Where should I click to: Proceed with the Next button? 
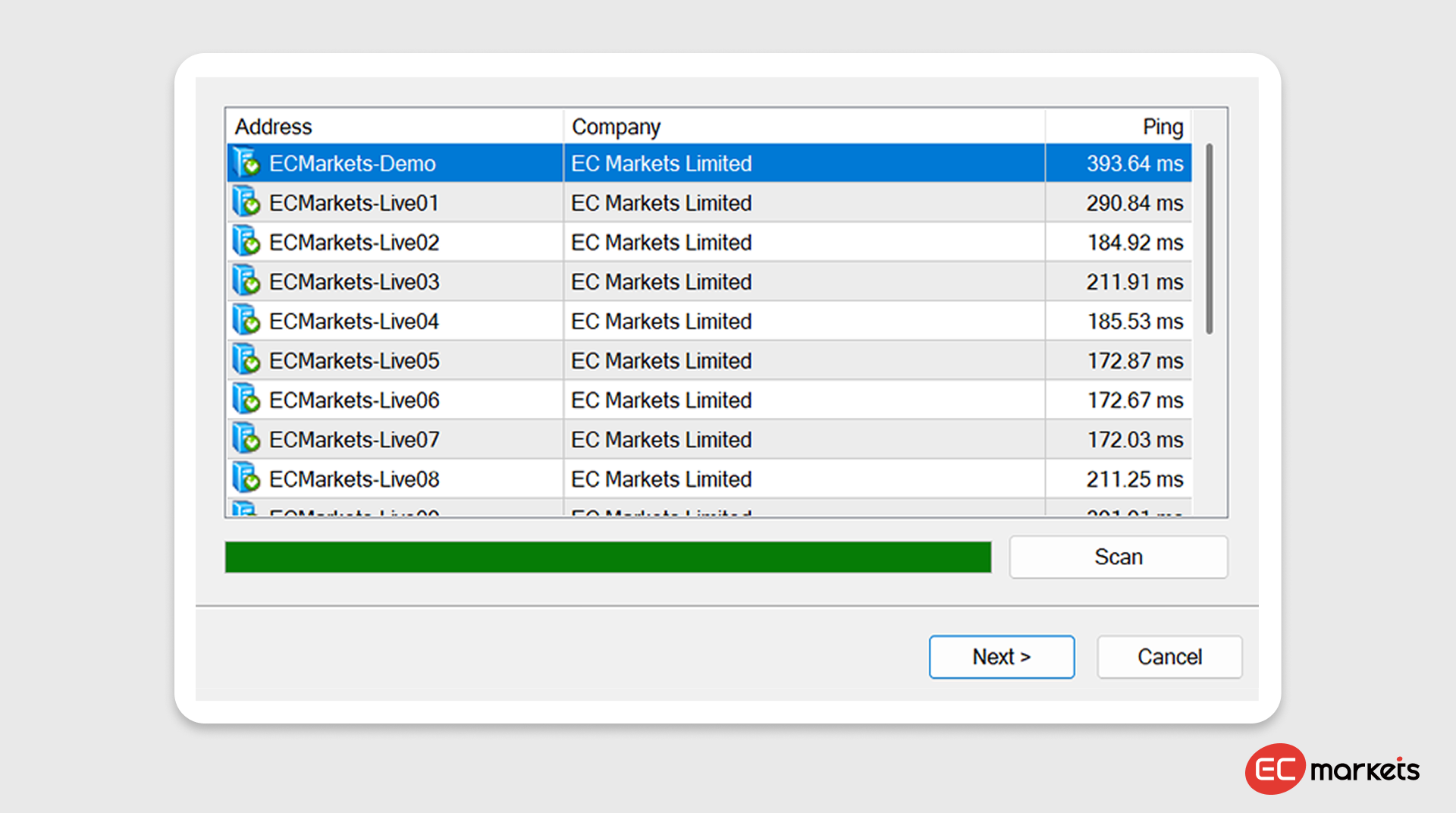click(x=1002, y=657)
